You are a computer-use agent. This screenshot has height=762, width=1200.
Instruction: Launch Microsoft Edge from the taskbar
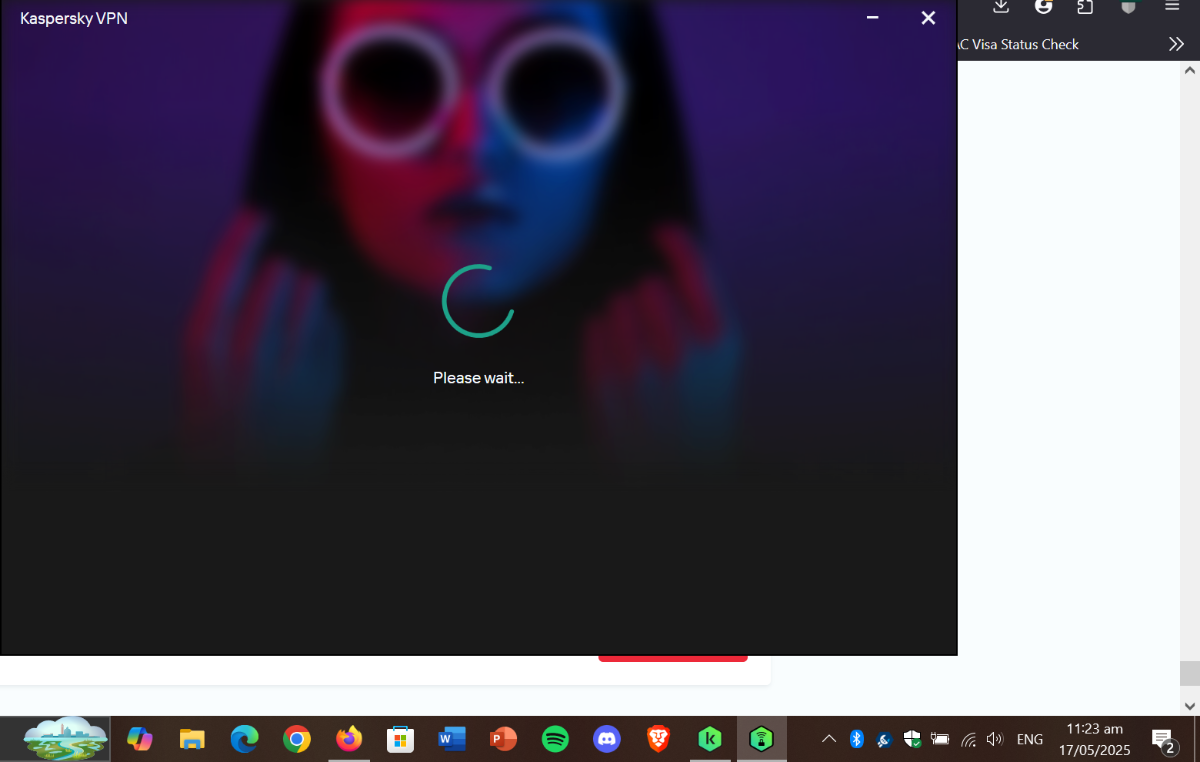point(244,739)
